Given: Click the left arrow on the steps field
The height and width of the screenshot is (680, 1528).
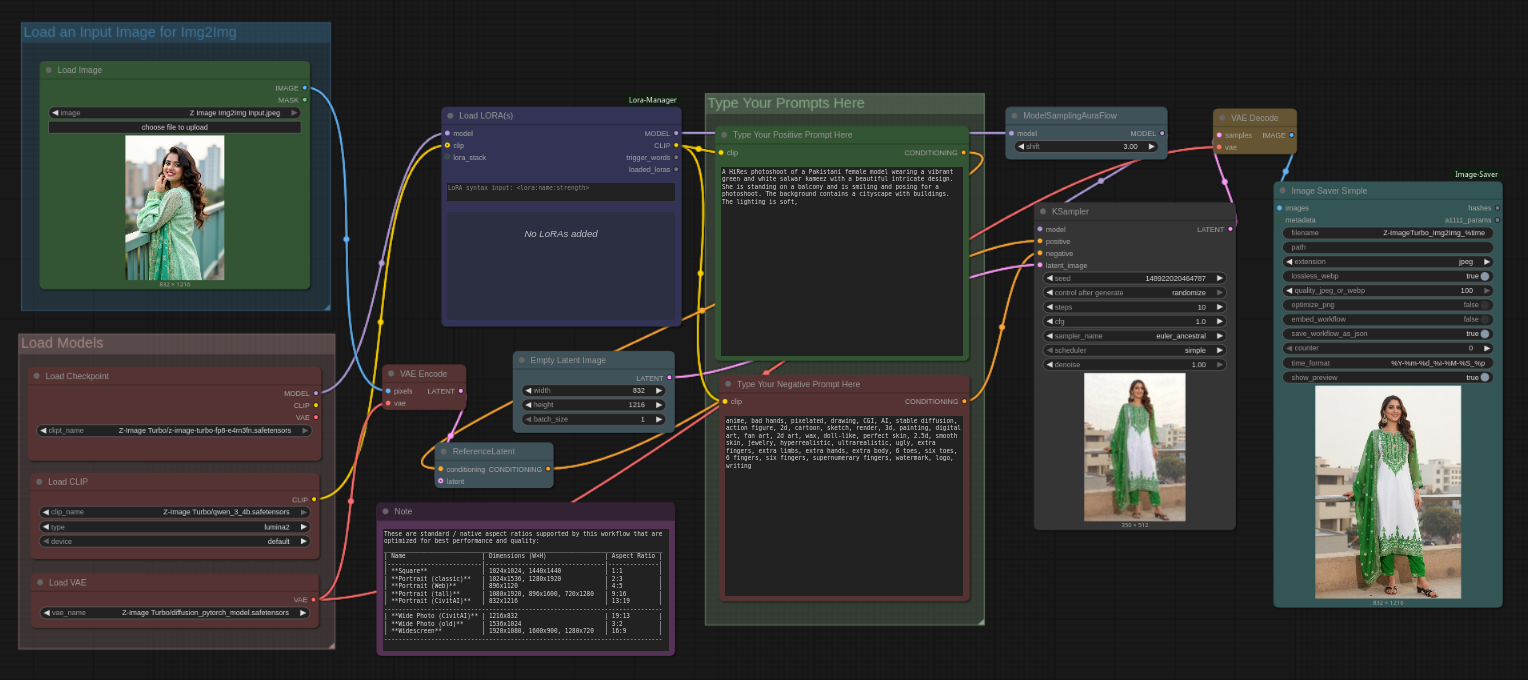Looking at the screenshot, I should coord(1049,307).
